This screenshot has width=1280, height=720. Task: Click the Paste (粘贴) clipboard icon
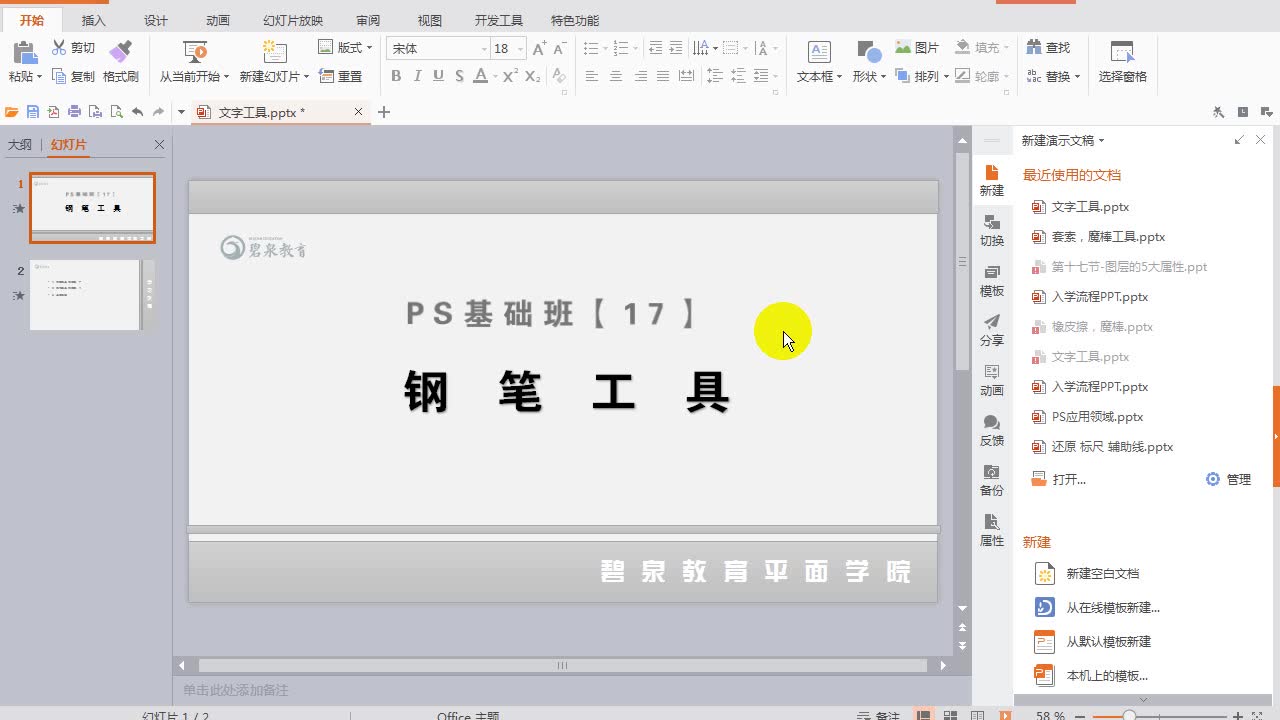(x=25, y=53)
